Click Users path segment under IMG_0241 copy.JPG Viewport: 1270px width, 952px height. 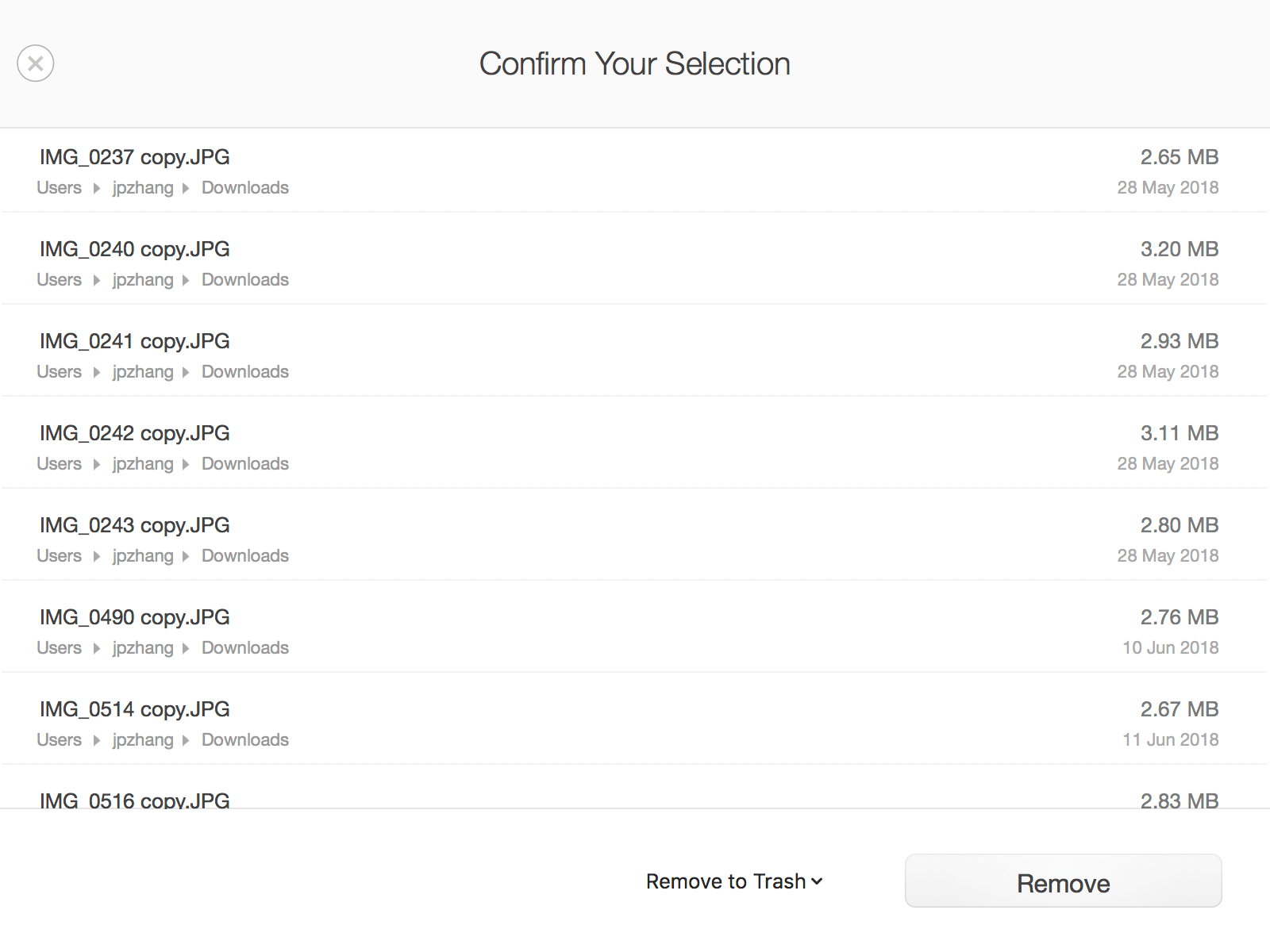(x=60, y=372)
